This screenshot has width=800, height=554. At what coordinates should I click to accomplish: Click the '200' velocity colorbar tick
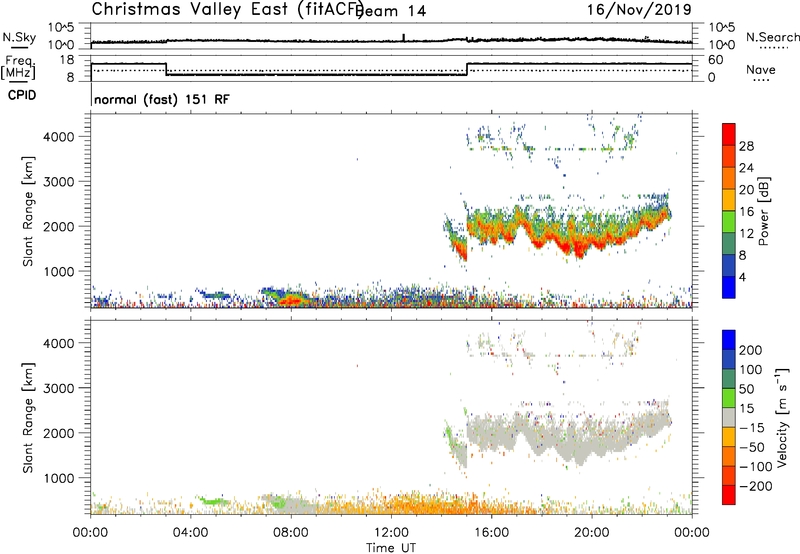point(751,350)
